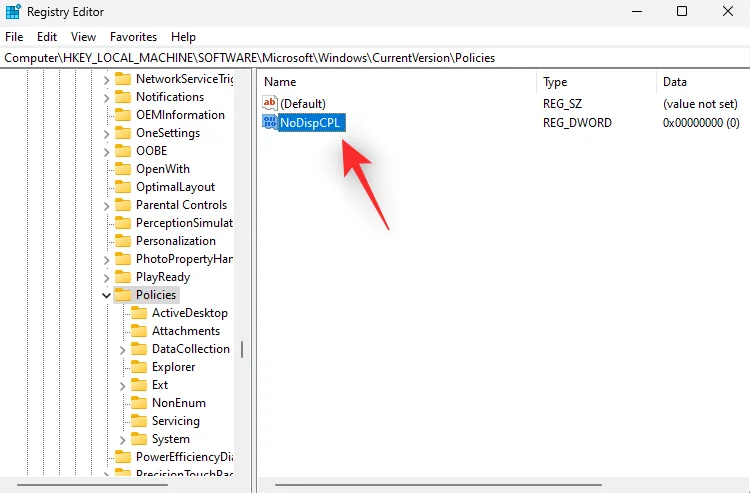Click the PlayReady folder icon
The width and height of the screenshot is (750, 493).
123,277
